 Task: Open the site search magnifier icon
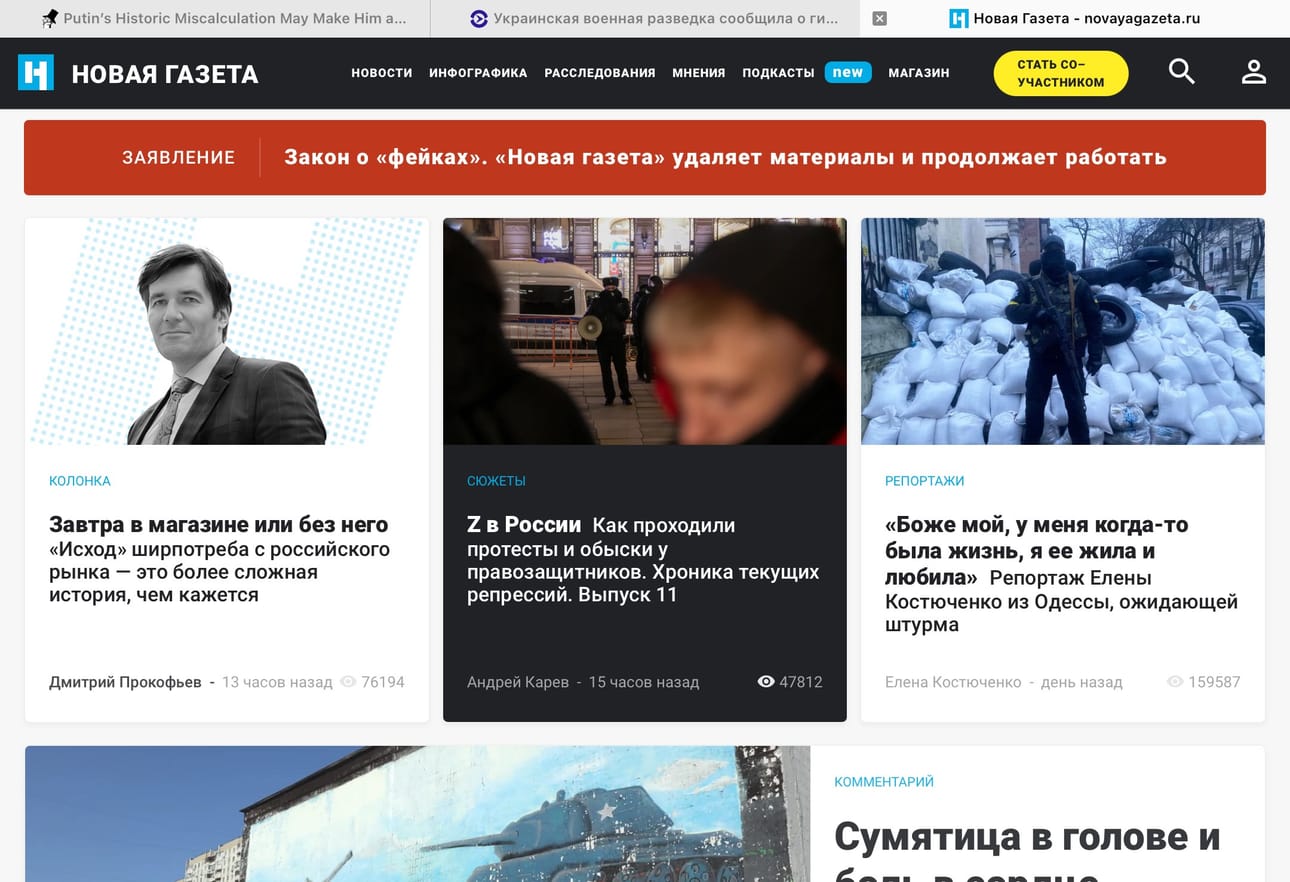click(x=1181, y=72)
